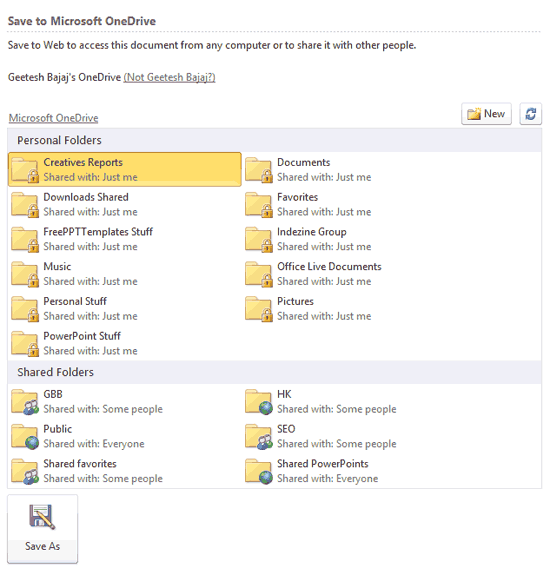Click the GBB folder name
Image resolution: width=550 pixels, height=575 pixels.
53,394
